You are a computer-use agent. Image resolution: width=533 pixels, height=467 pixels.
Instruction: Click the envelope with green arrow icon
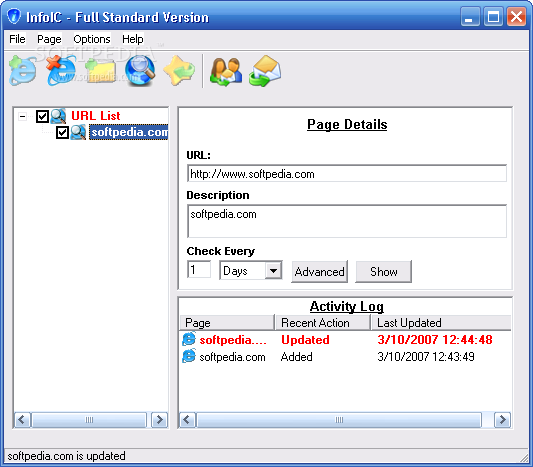tap(265, 71)
